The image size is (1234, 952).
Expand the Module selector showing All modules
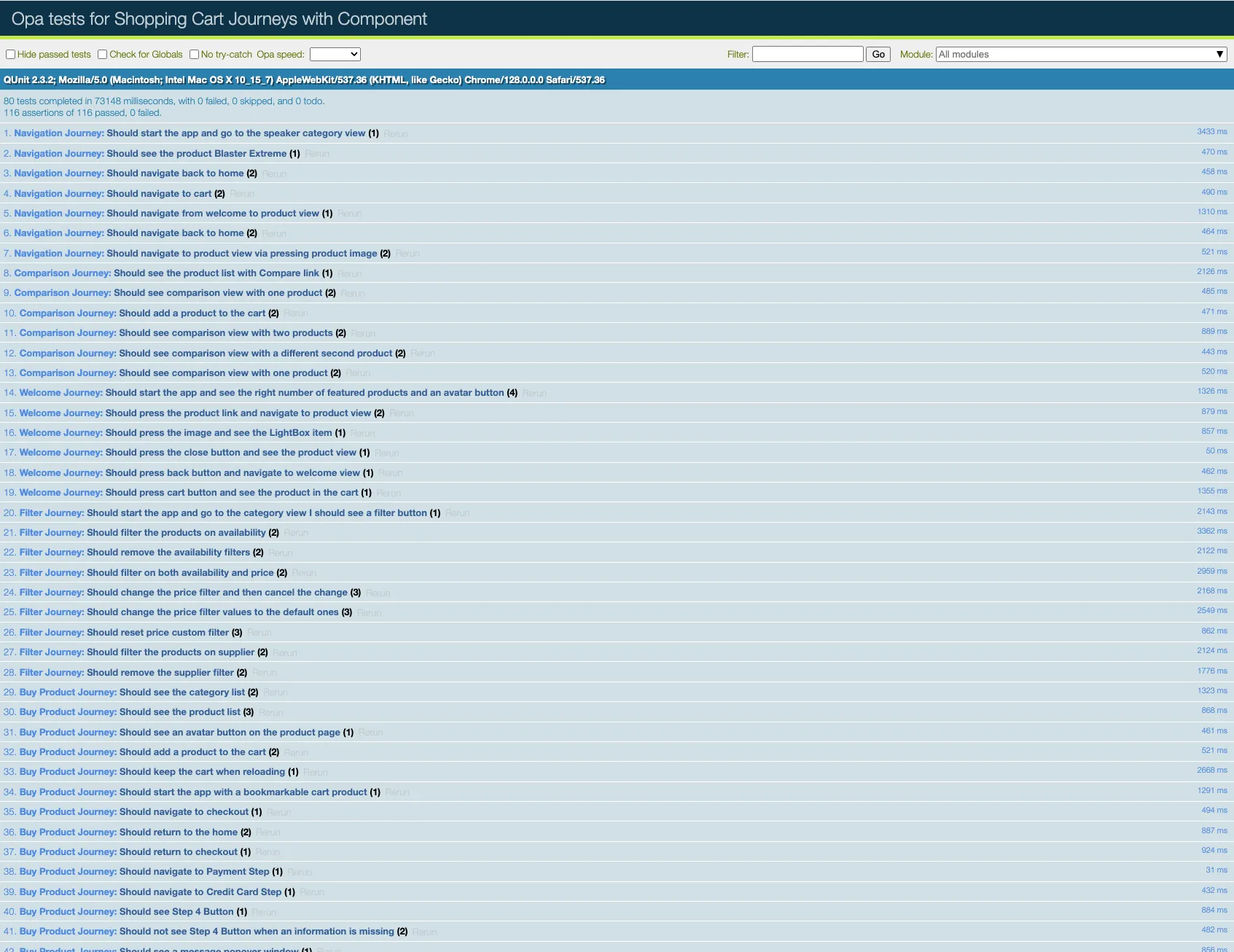(x=1081, y=55)
